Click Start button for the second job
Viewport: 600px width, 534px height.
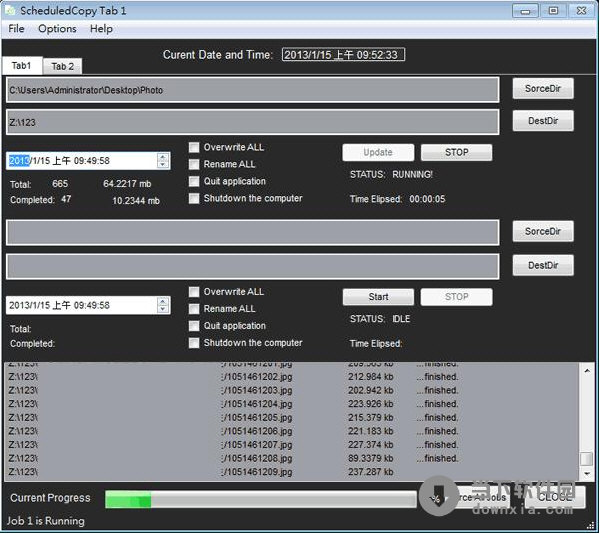(x=378, y=297)
